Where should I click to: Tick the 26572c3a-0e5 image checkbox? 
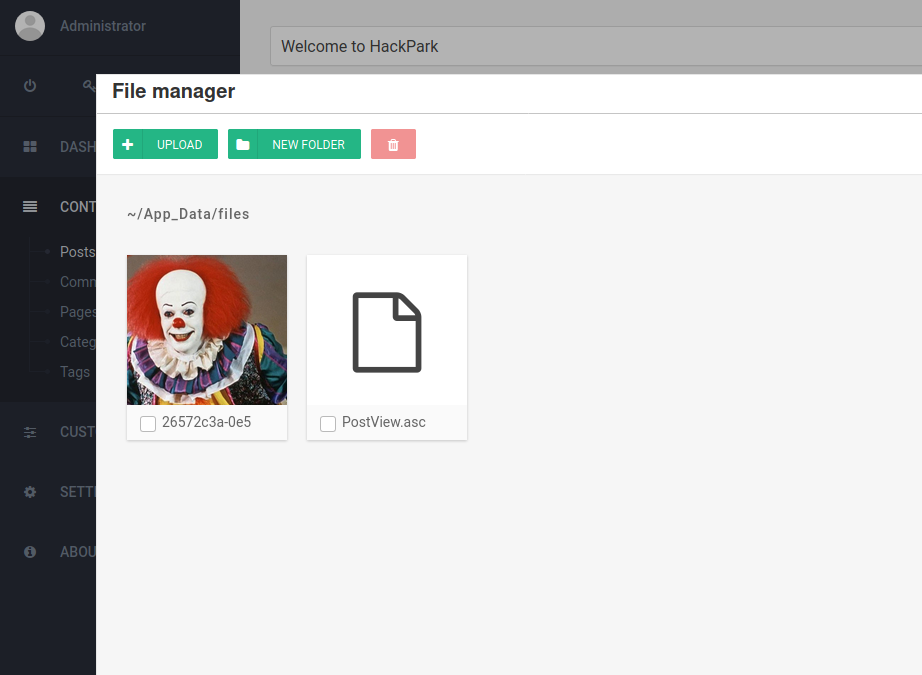tap(148, 423)
